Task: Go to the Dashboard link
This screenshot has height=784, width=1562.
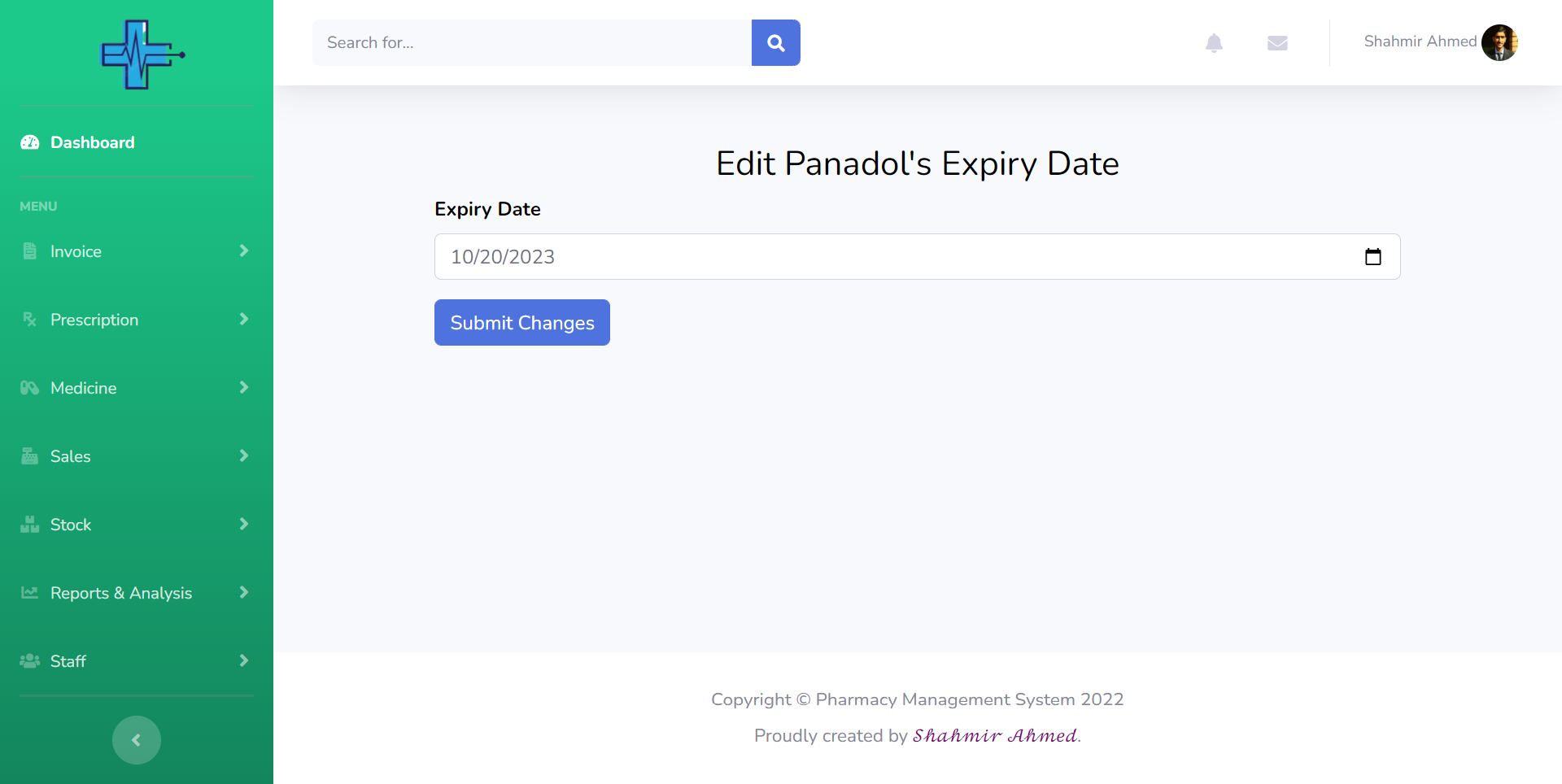Action: click(92, 142)
